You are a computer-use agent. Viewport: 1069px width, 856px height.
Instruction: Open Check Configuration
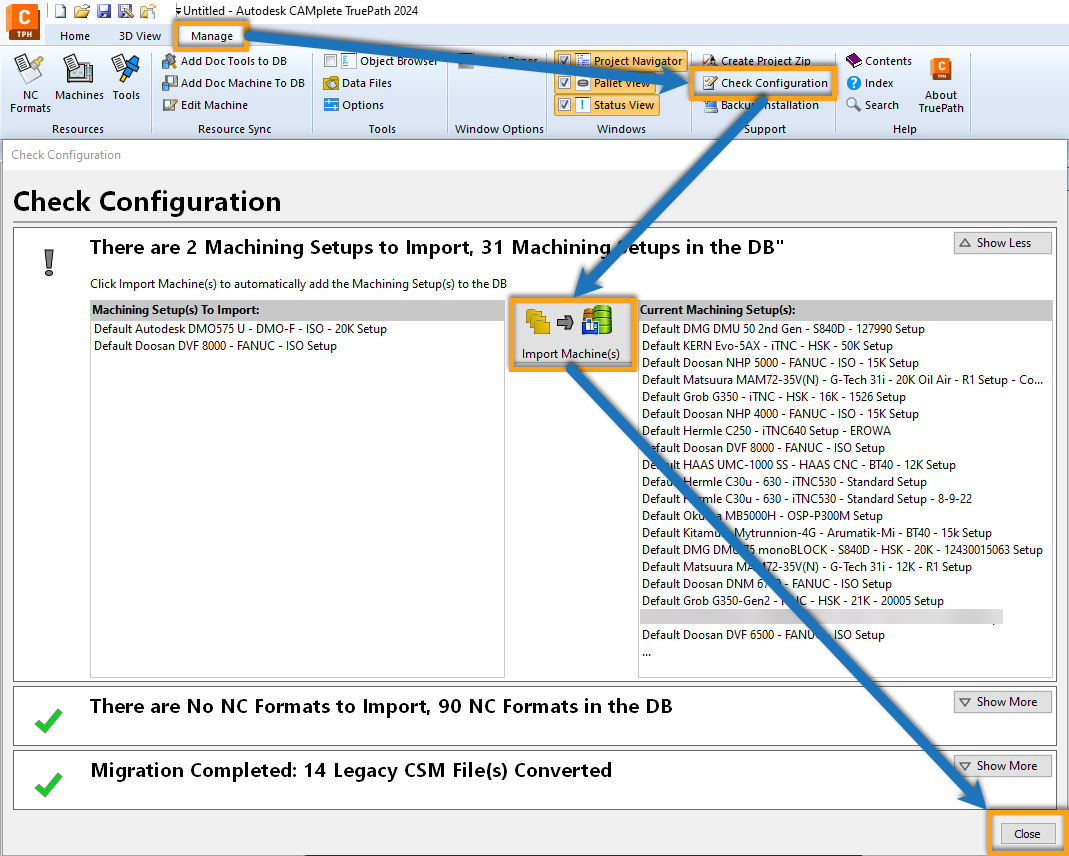click(764, 83)
